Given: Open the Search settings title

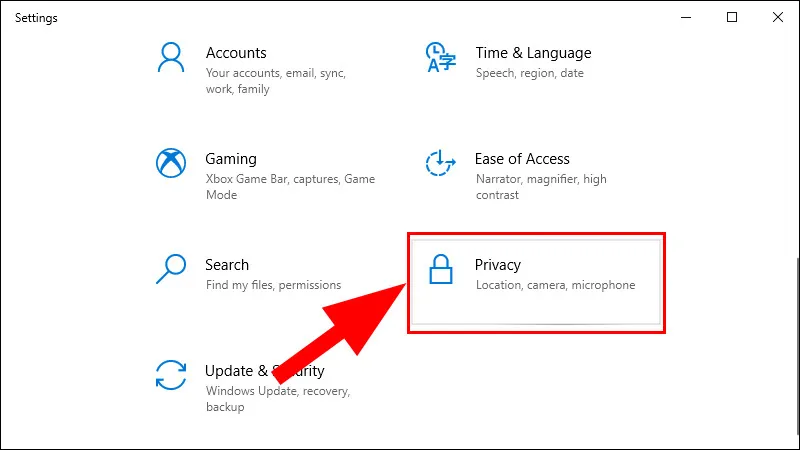Looking at the screenshot, I should (227, 265).
